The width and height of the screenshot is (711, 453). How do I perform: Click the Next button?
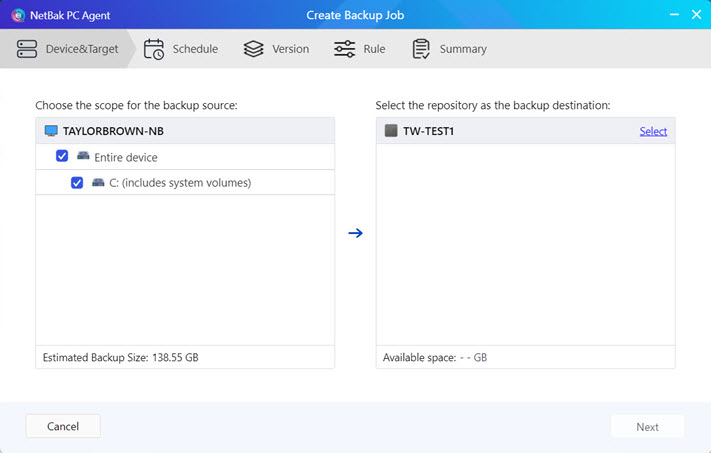pos(647,427)
